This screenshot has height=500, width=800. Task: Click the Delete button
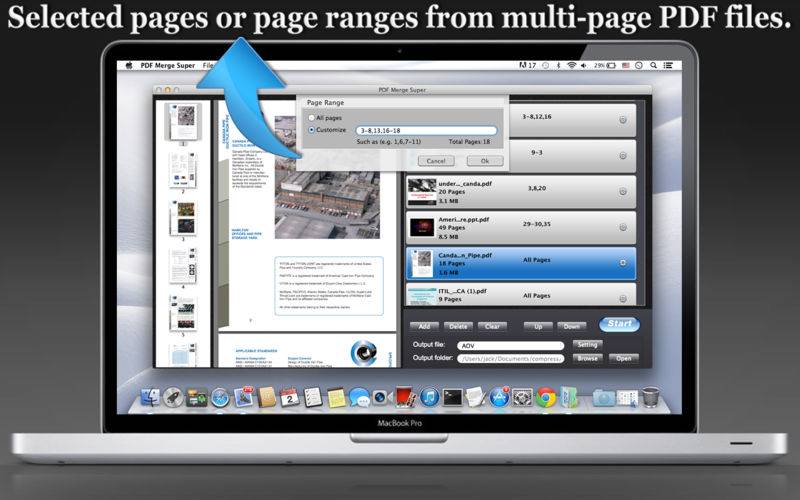(x=458, y=327)
